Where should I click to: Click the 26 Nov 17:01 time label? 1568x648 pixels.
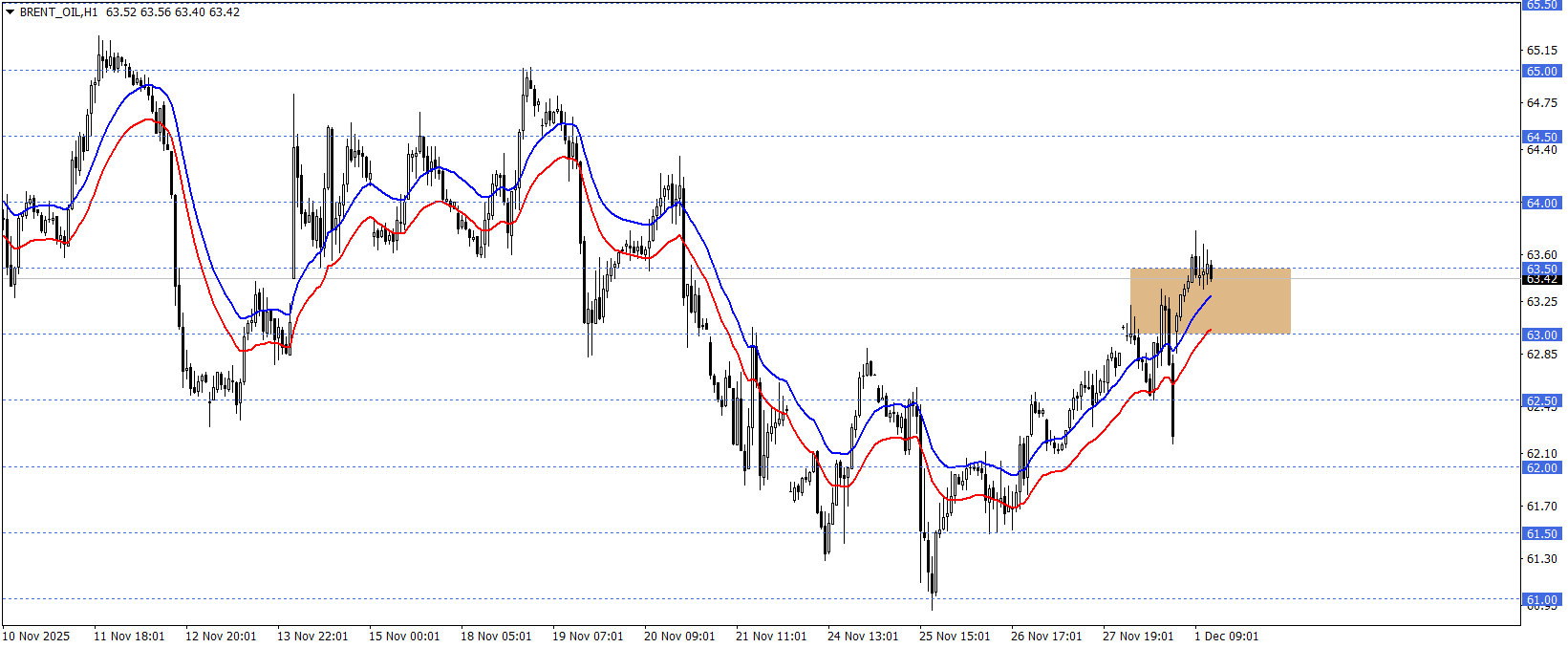(1046, 636)
